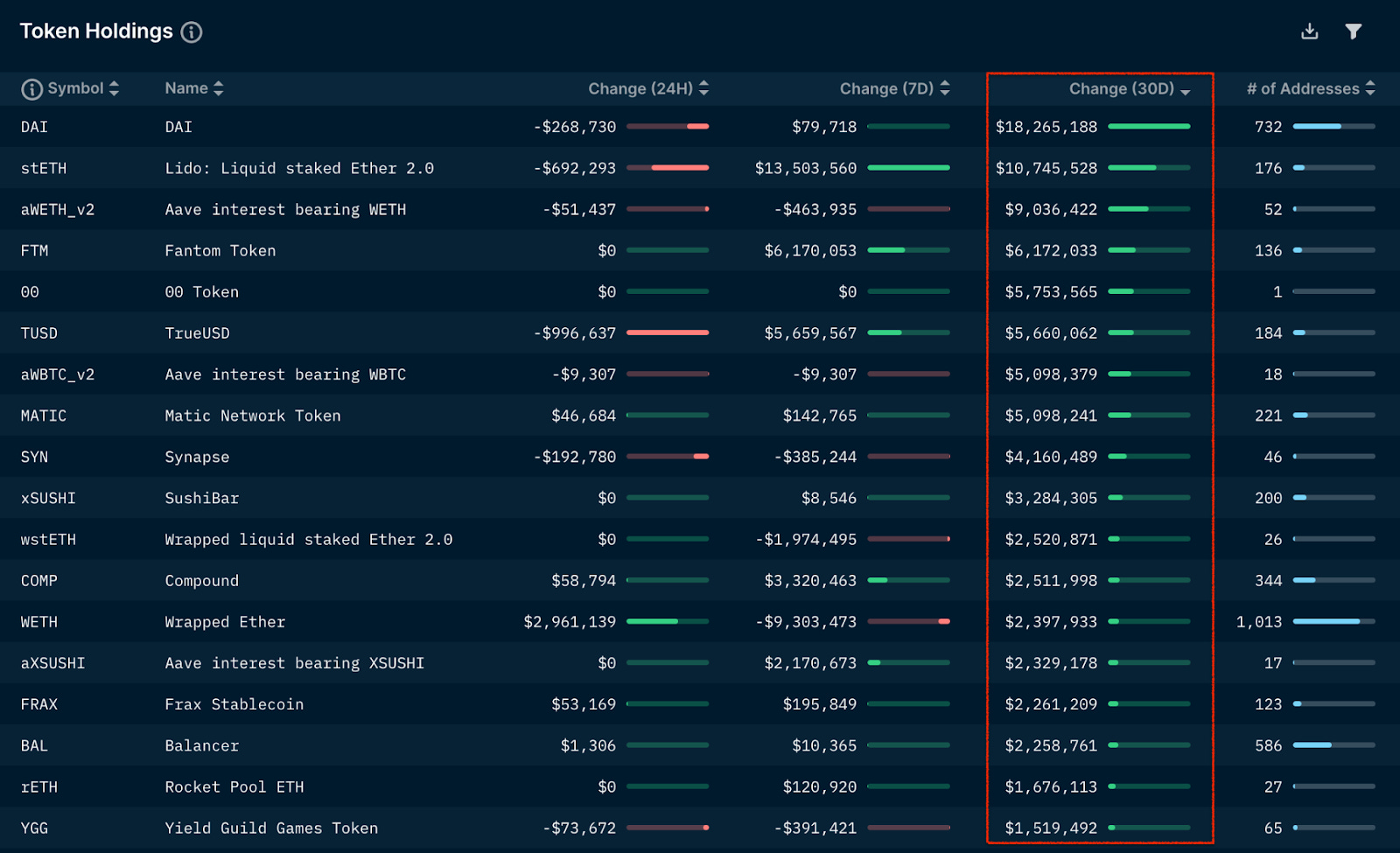This screenshot has height=853, width=1400.
Task: Open Lido: Liquid staked Ether 2.0
Action: (299, 168)
